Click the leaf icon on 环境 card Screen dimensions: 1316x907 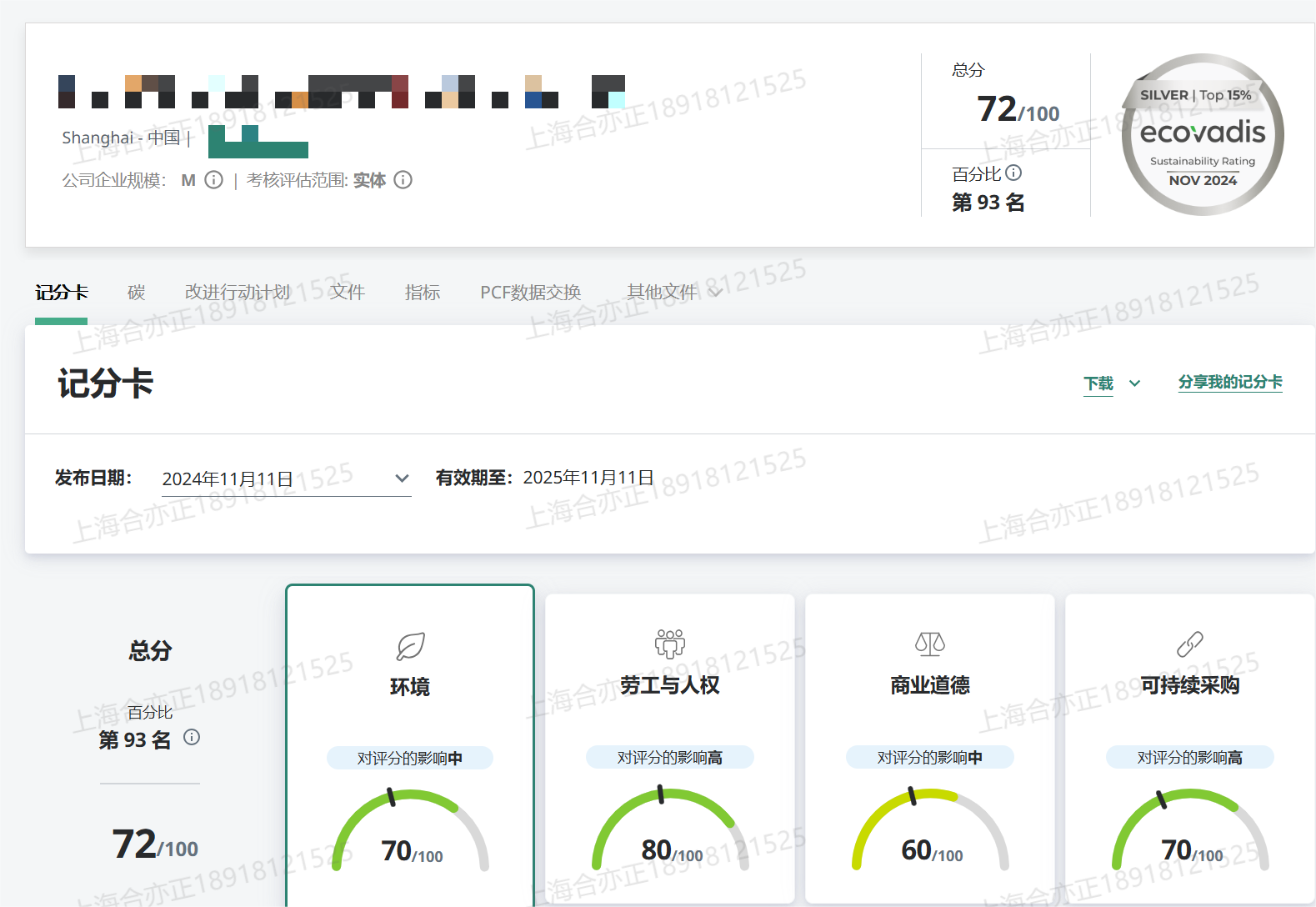tap(410, 645)
